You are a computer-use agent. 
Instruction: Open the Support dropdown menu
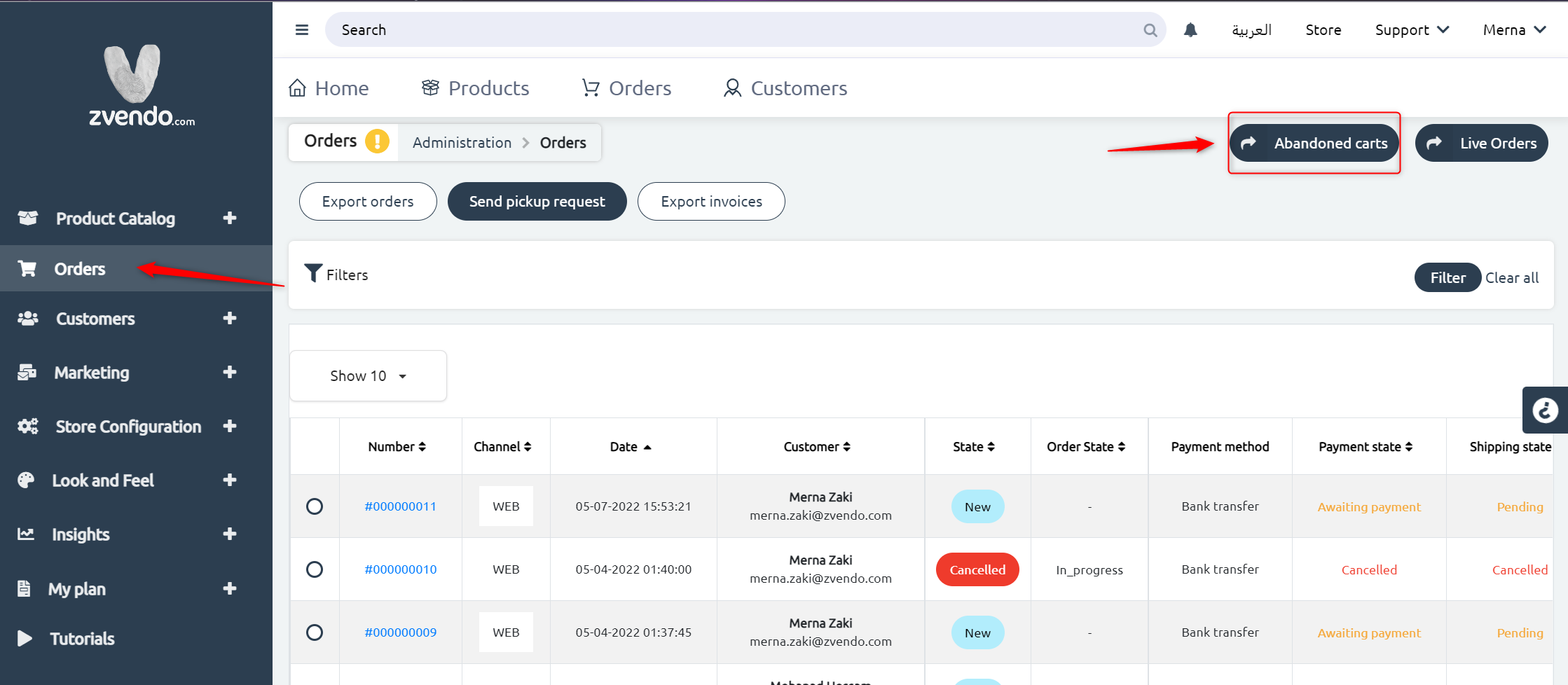[x=1412, y=30]
